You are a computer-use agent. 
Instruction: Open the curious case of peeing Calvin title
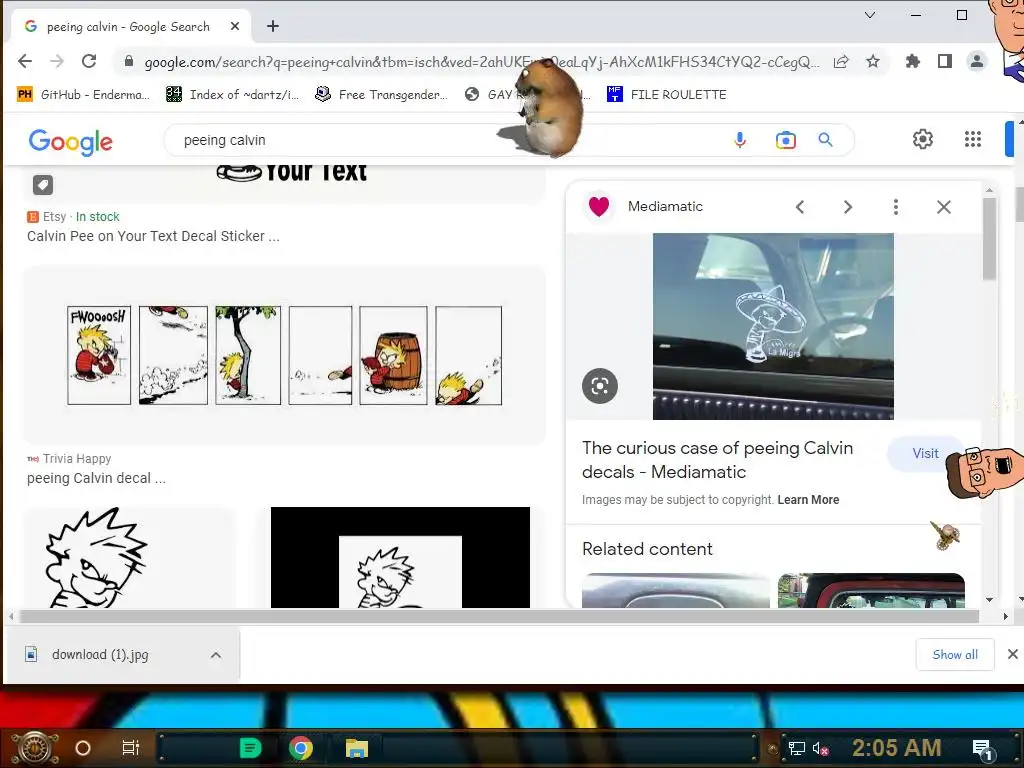(717, 460)
